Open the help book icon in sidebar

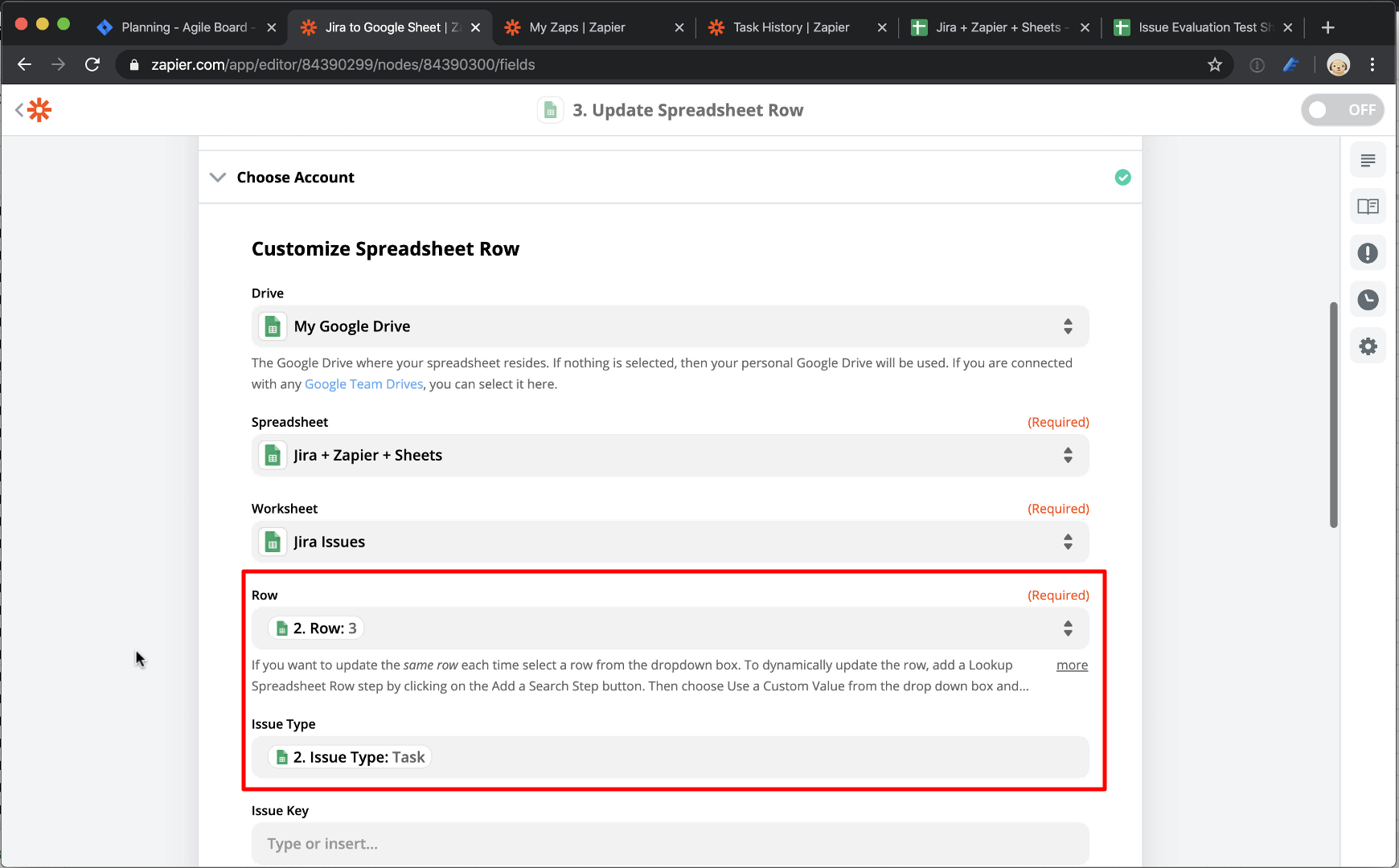point(1368,207)
